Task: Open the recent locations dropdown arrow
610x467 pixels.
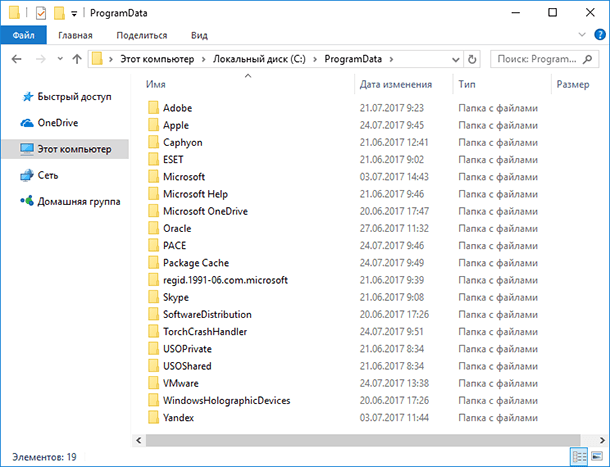Action: [x=60, y=59]
